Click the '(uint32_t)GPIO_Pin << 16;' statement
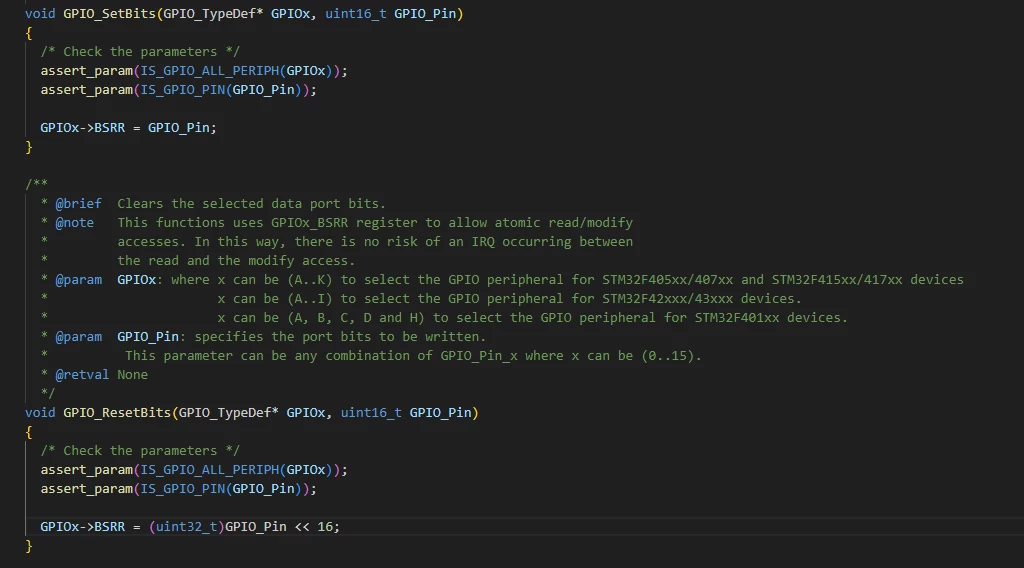The height and width of the screenshot is (568, 1024). 244,527
